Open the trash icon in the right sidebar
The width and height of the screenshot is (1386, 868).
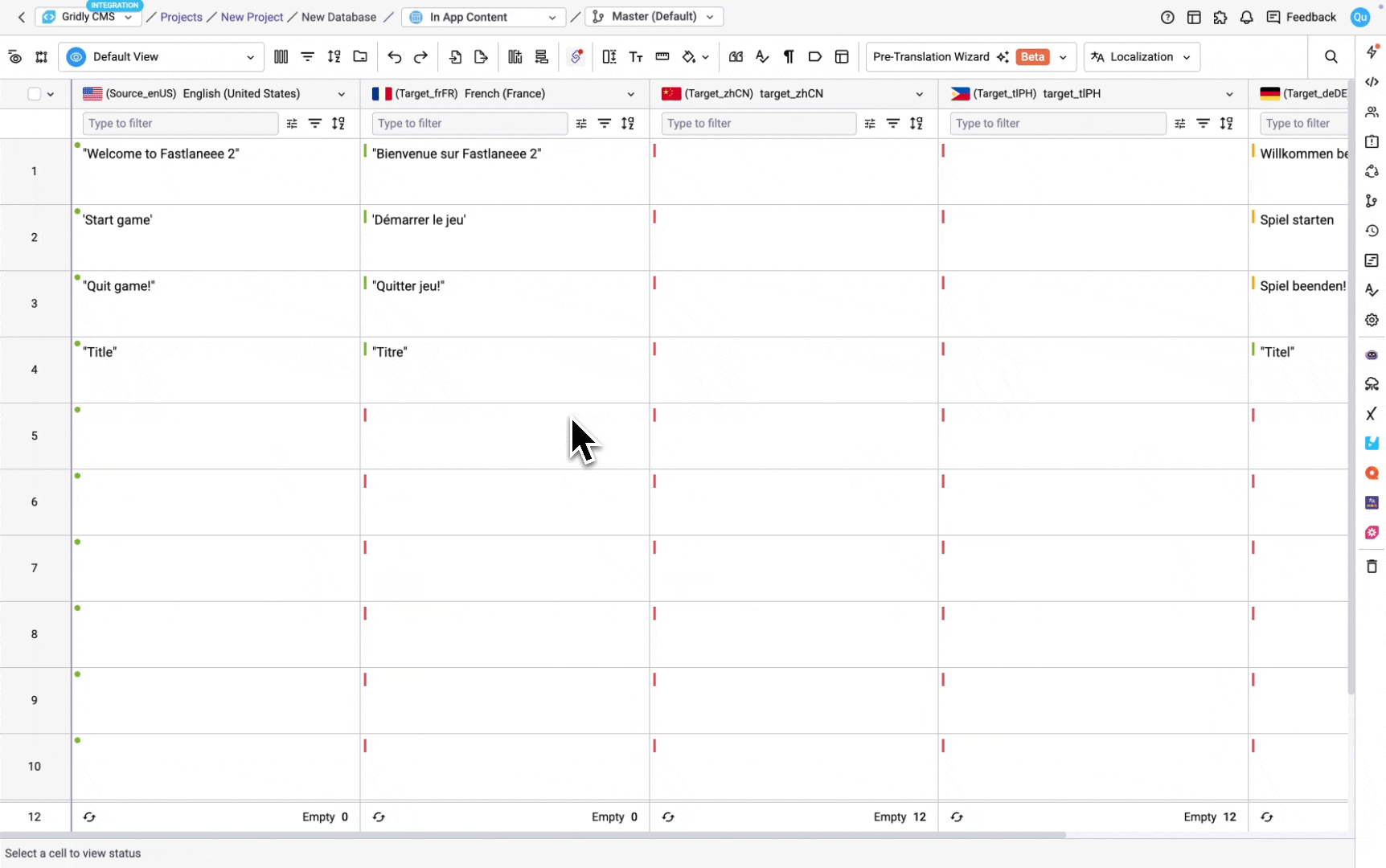pyautogui.click(x=1372, y=567)
